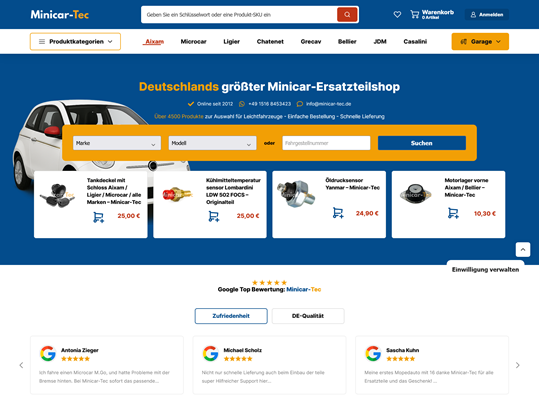
Task: Open the JDM menu item
Action: pos(380,42)
